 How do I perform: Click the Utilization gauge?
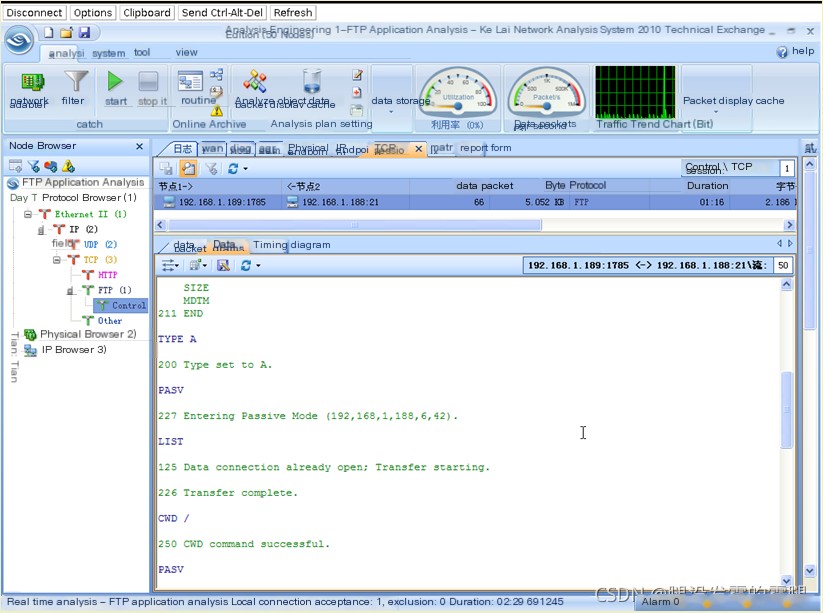point(458,91)
